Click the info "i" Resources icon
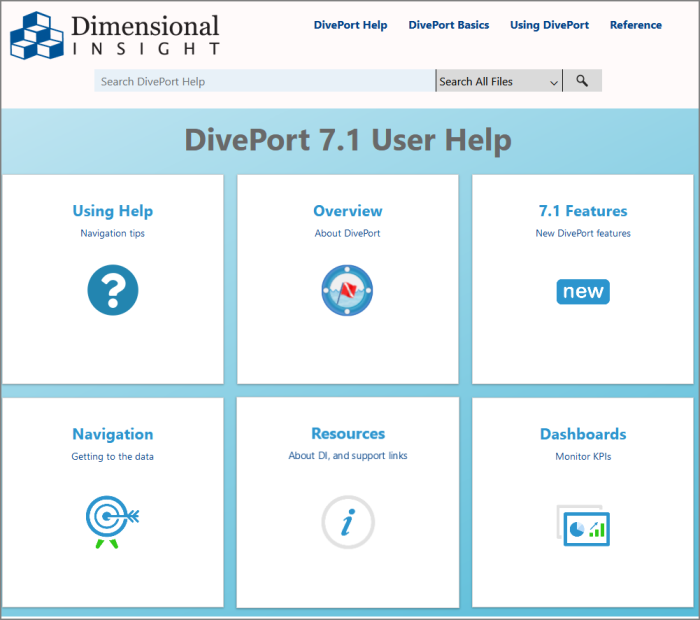 pyautogui.click(x=348, y=522)
